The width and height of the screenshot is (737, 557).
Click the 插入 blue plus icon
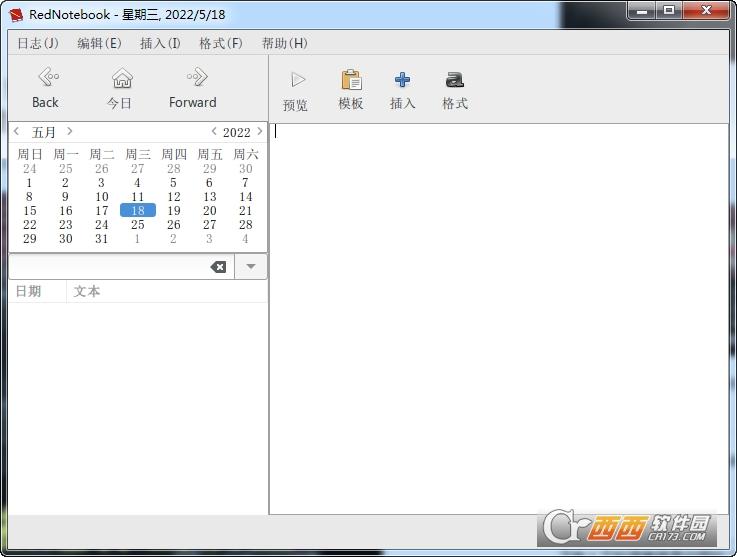click(402, 79)
